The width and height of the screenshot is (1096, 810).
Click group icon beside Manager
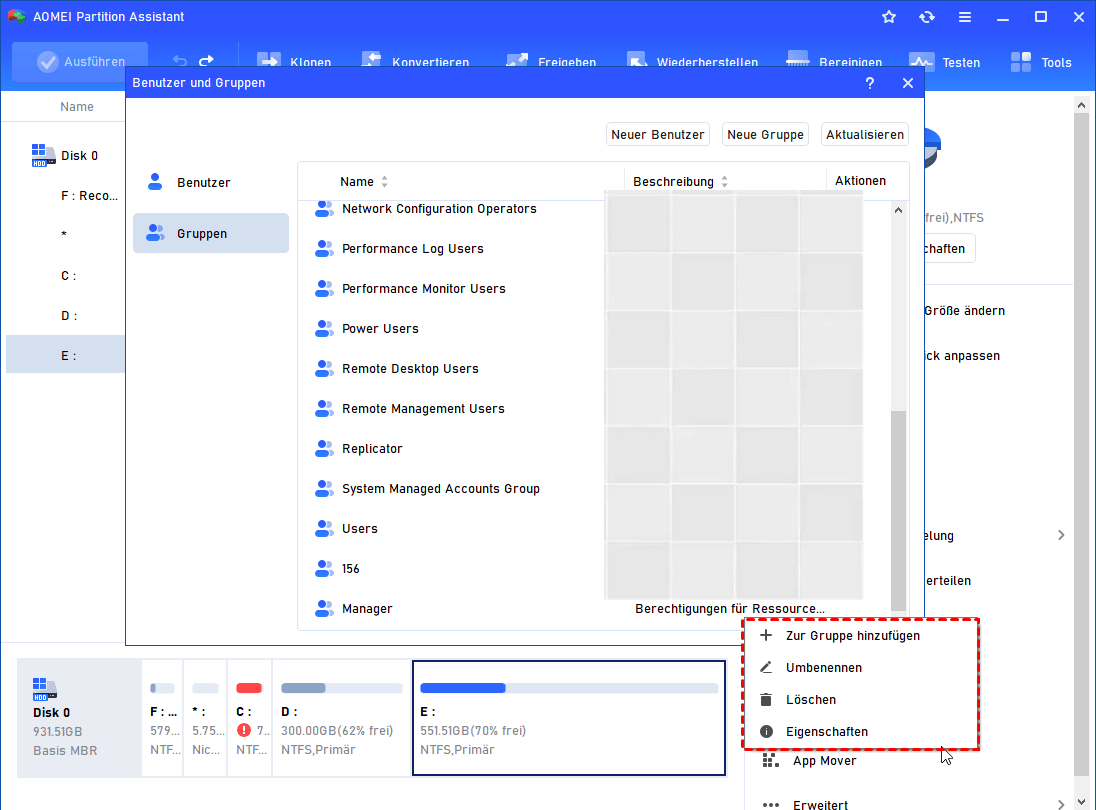(324, 609)
